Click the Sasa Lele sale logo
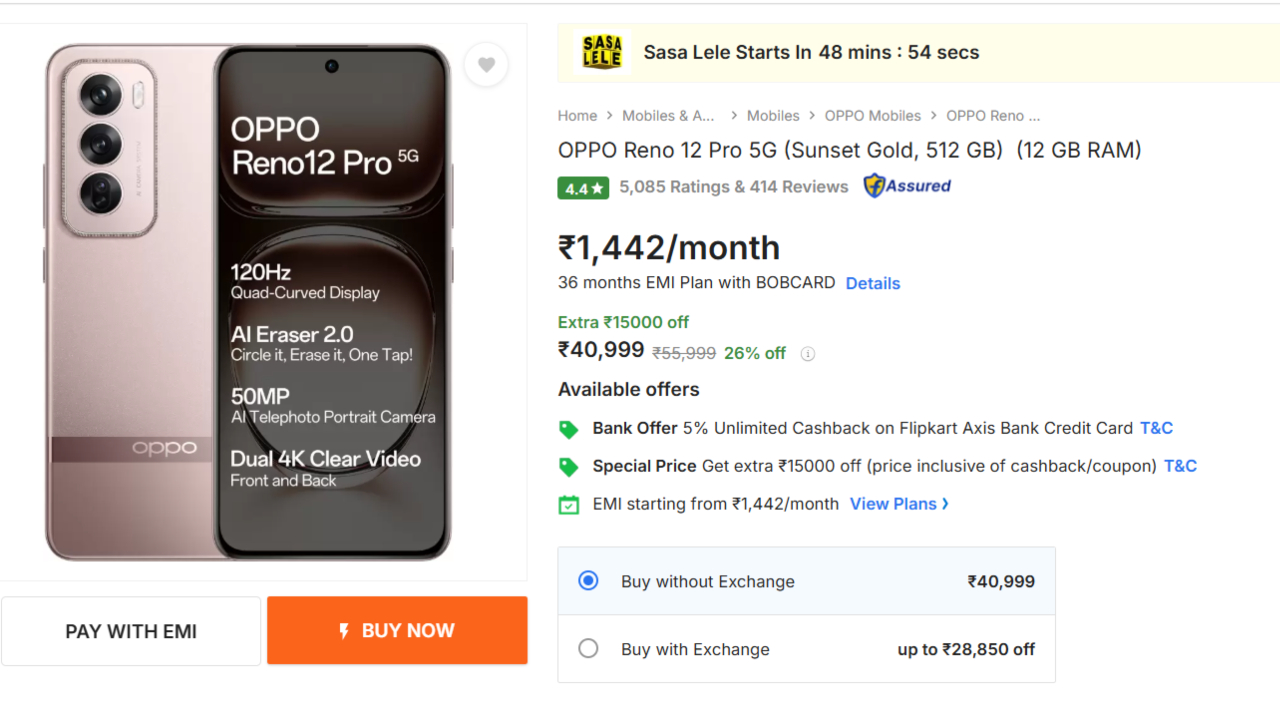The height and width of the screenshot is (720, 1280). [x=602, y=52]
